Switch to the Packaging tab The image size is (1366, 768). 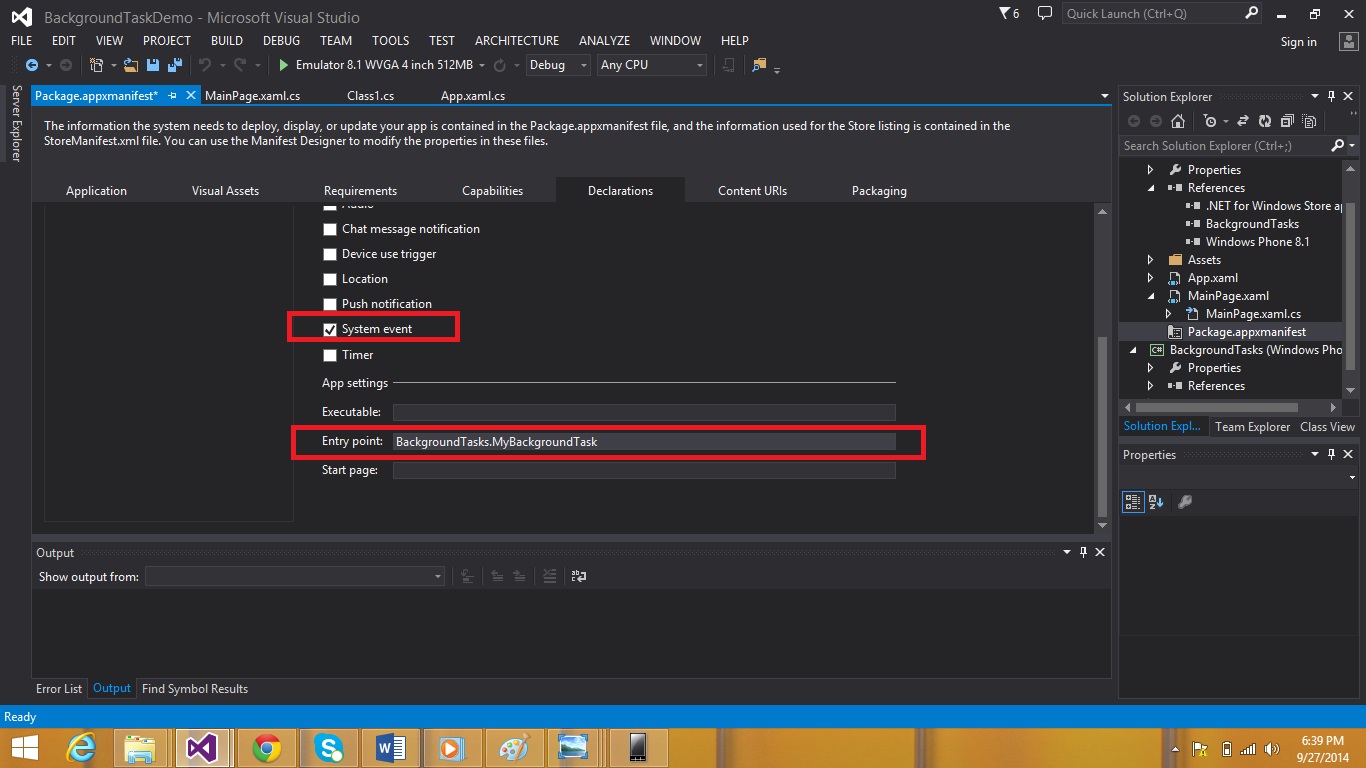(x=879, y=191)
